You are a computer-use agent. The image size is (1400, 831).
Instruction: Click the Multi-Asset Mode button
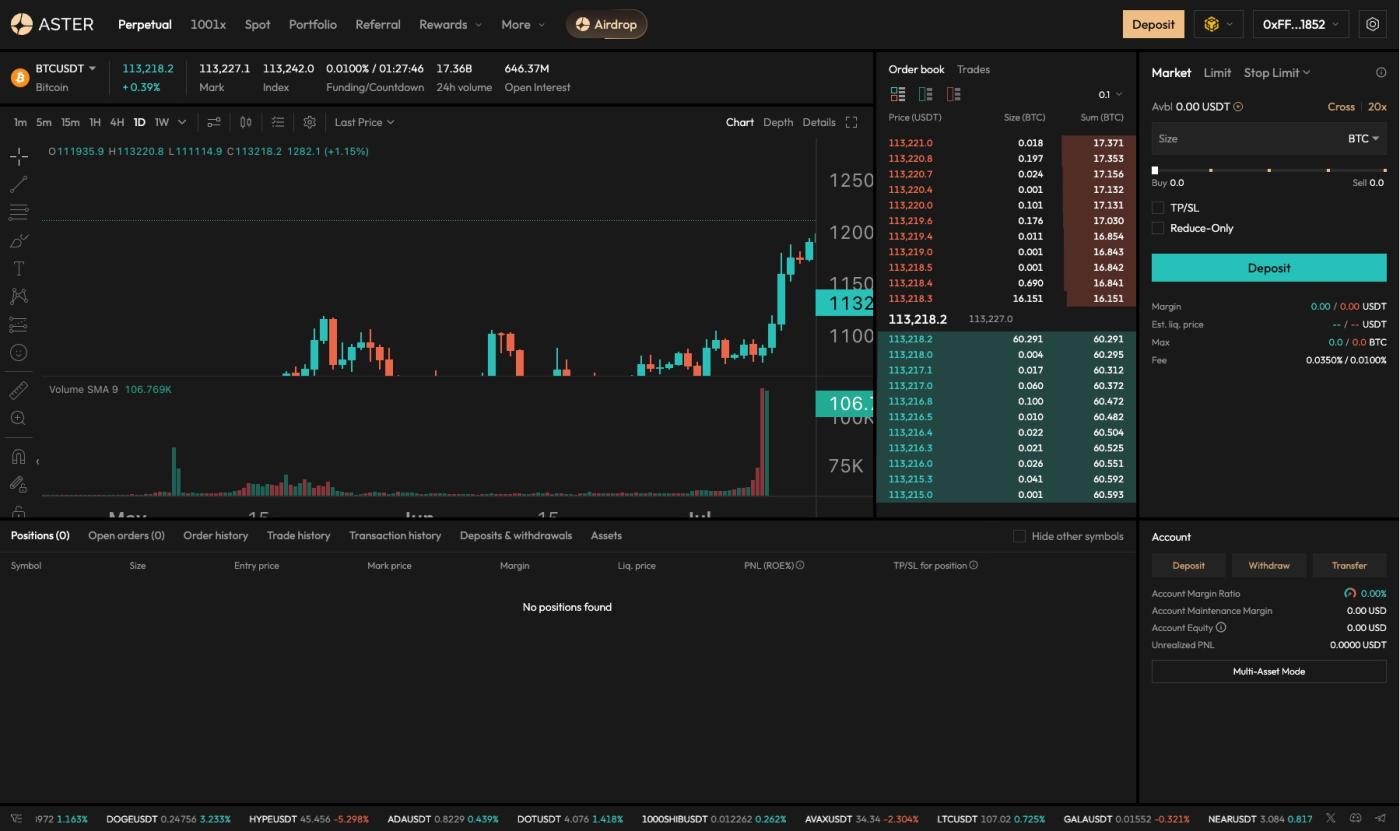click(x=1268, y=672)
